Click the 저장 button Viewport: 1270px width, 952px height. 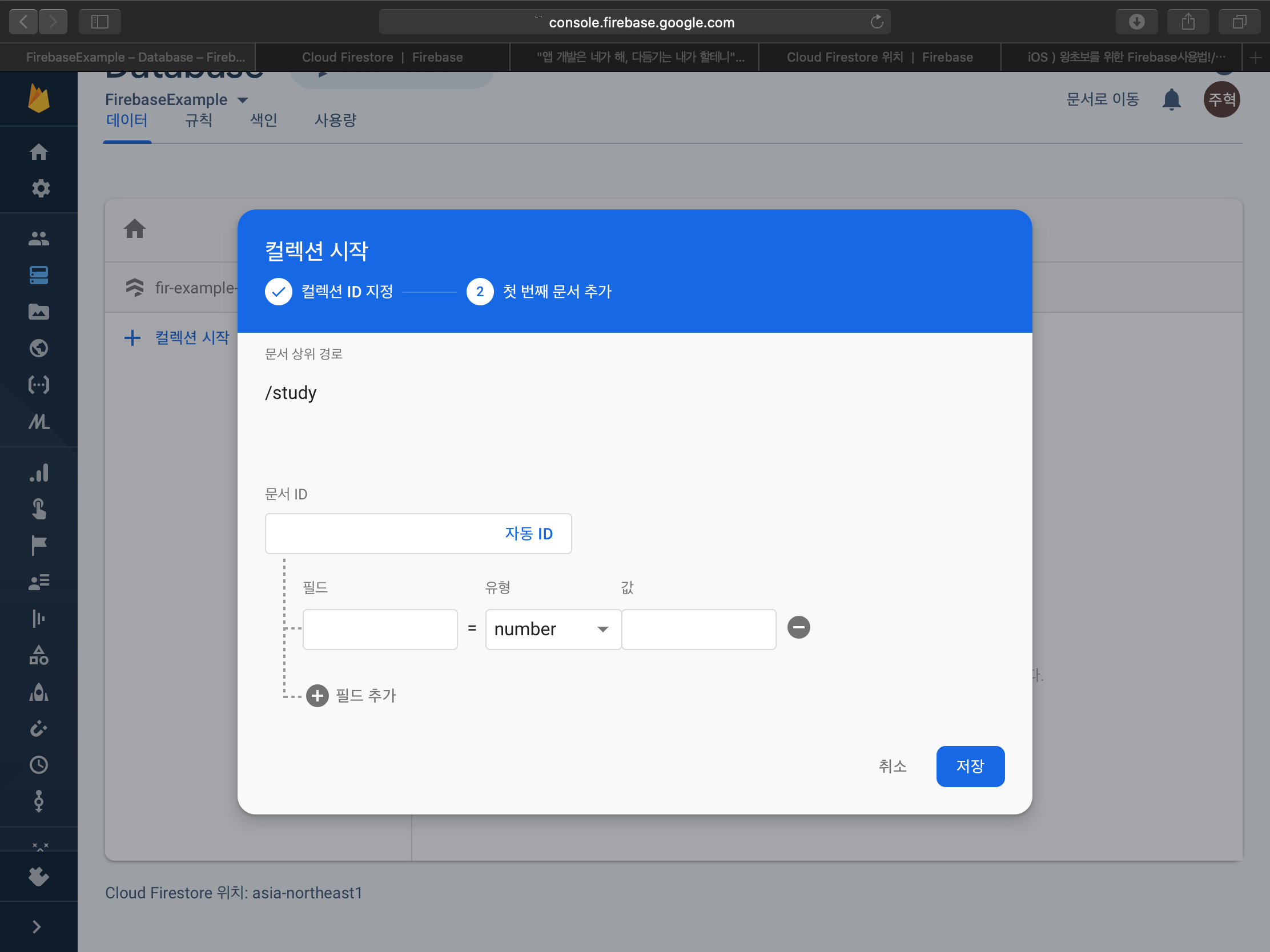(970, 765)
